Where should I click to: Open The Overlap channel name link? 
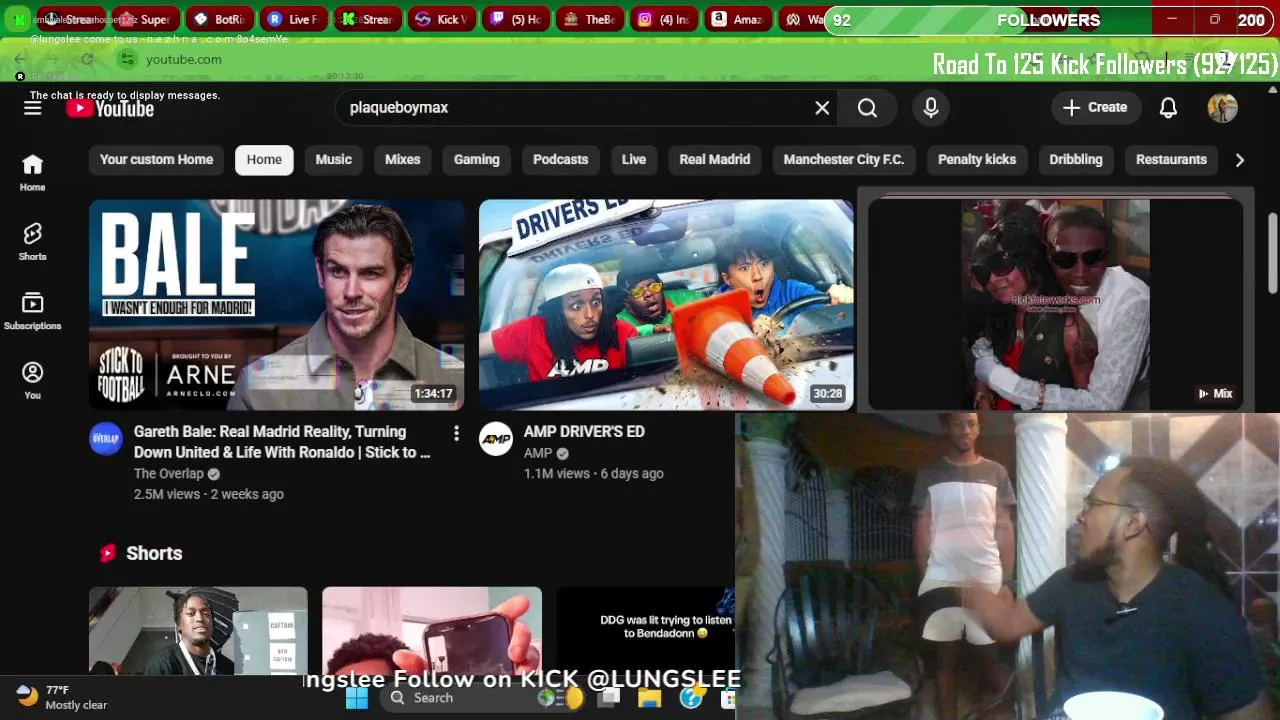pos(169,474)
